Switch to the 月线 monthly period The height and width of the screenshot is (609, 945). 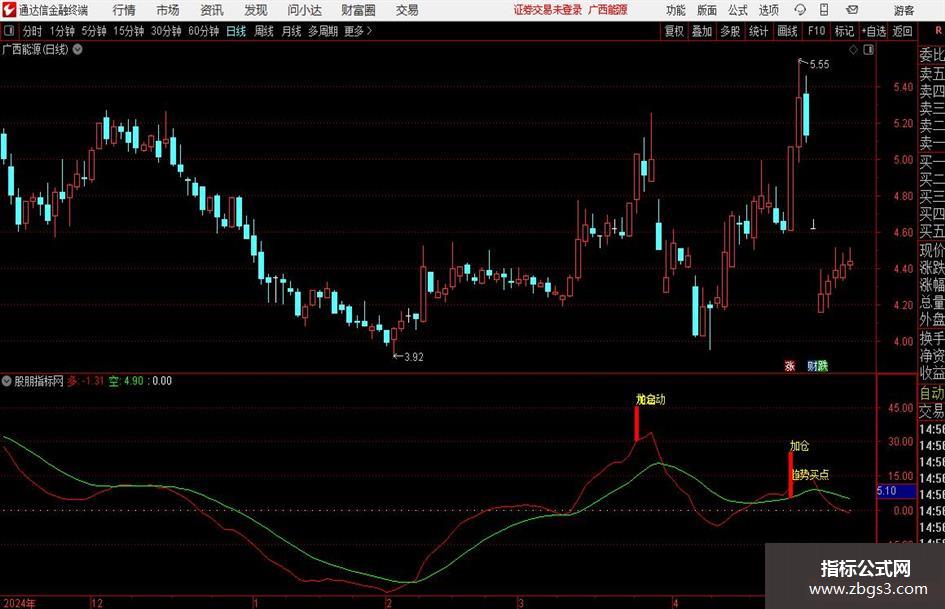click(x=292, y=31)
